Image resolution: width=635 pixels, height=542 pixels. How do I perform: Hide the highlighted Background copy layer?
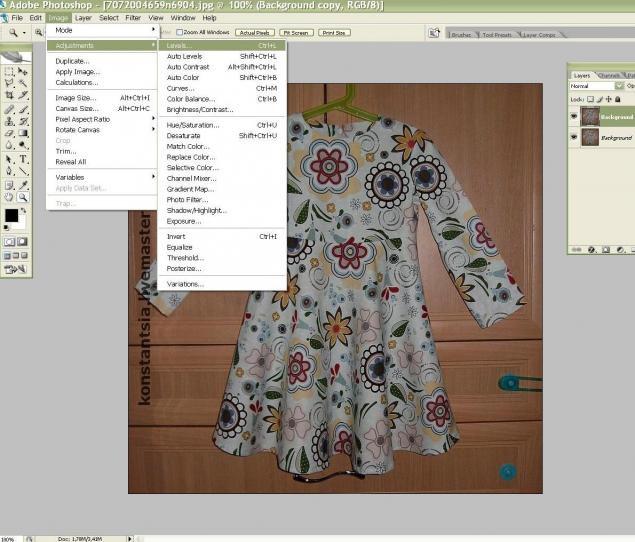pyautogui.click(x=574, y=117)
